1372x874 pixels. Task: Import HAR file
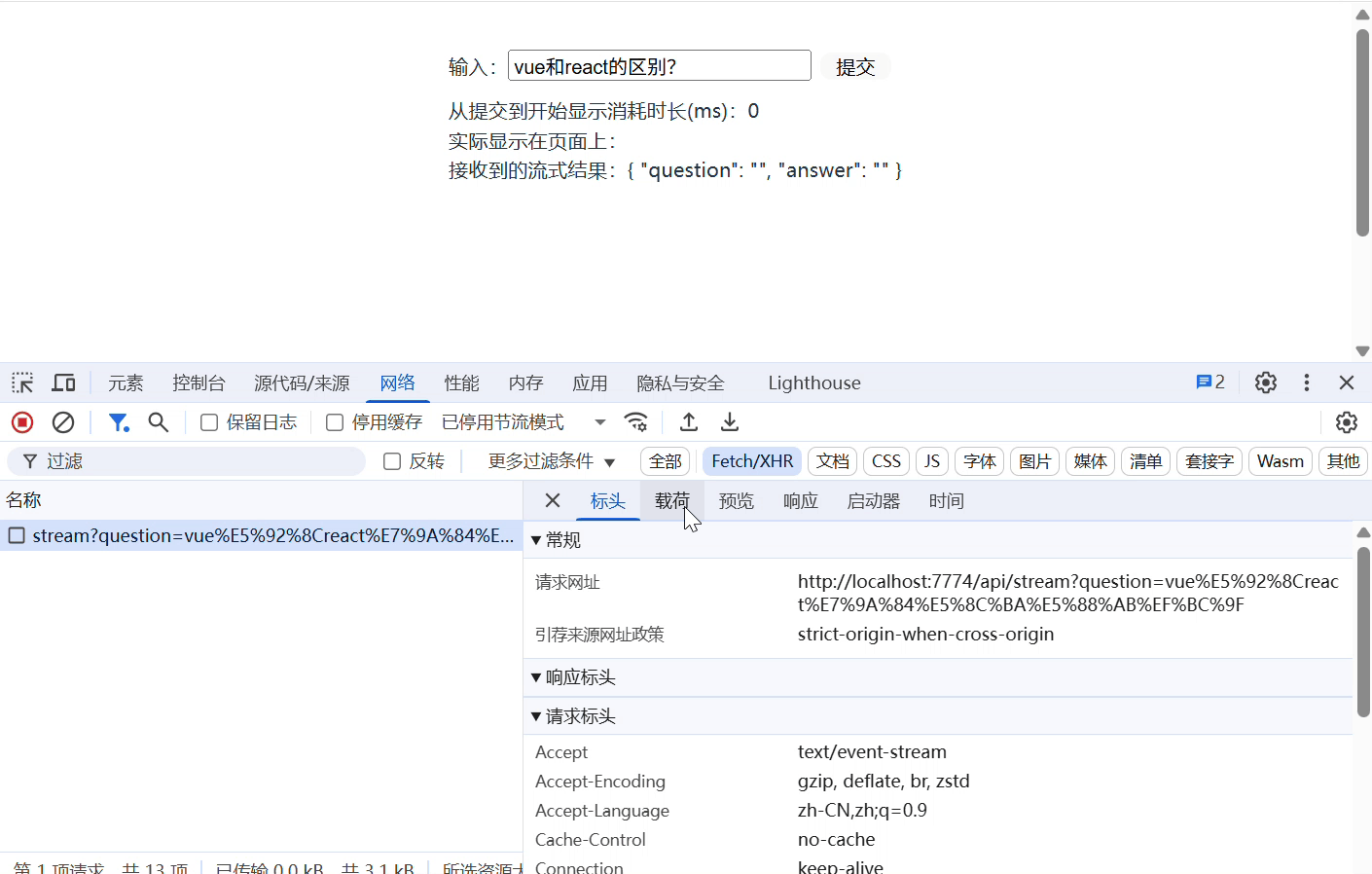pos(688,421)
